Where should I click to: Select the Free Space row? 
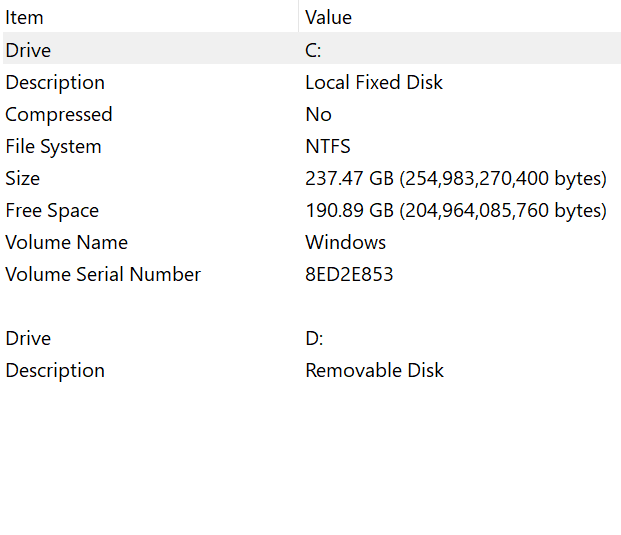pyautogui.click(x=52, y=210)
